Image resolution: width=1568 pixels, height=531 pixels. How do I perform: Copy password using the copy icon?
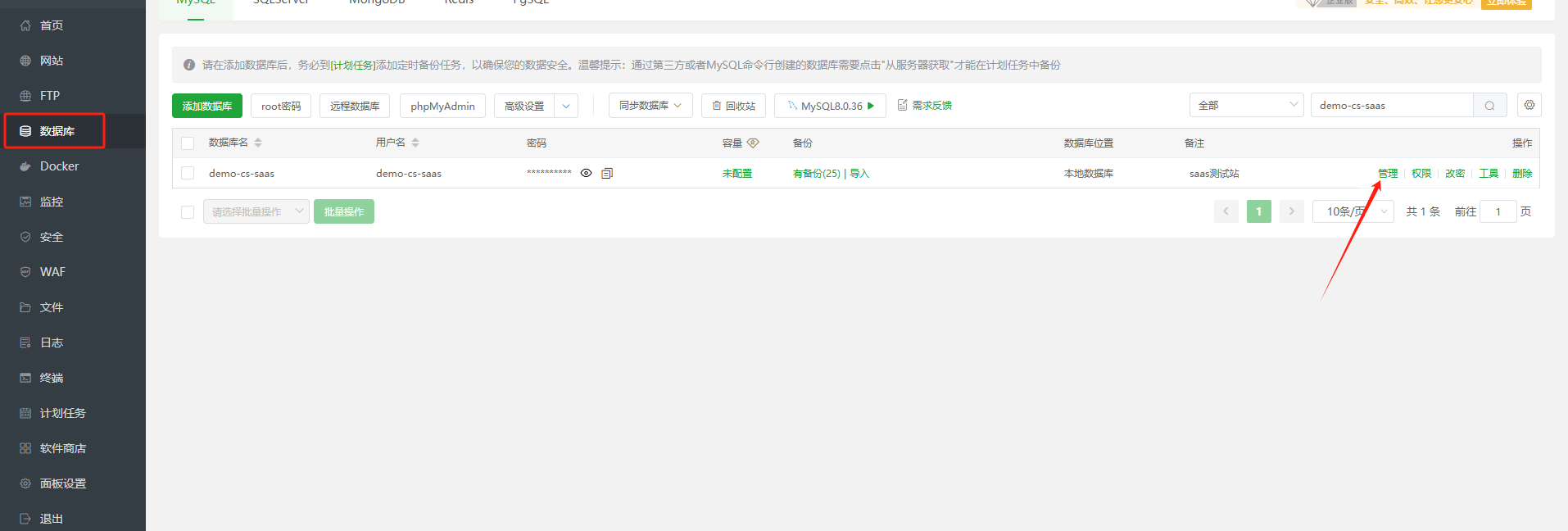click(607, 174)
